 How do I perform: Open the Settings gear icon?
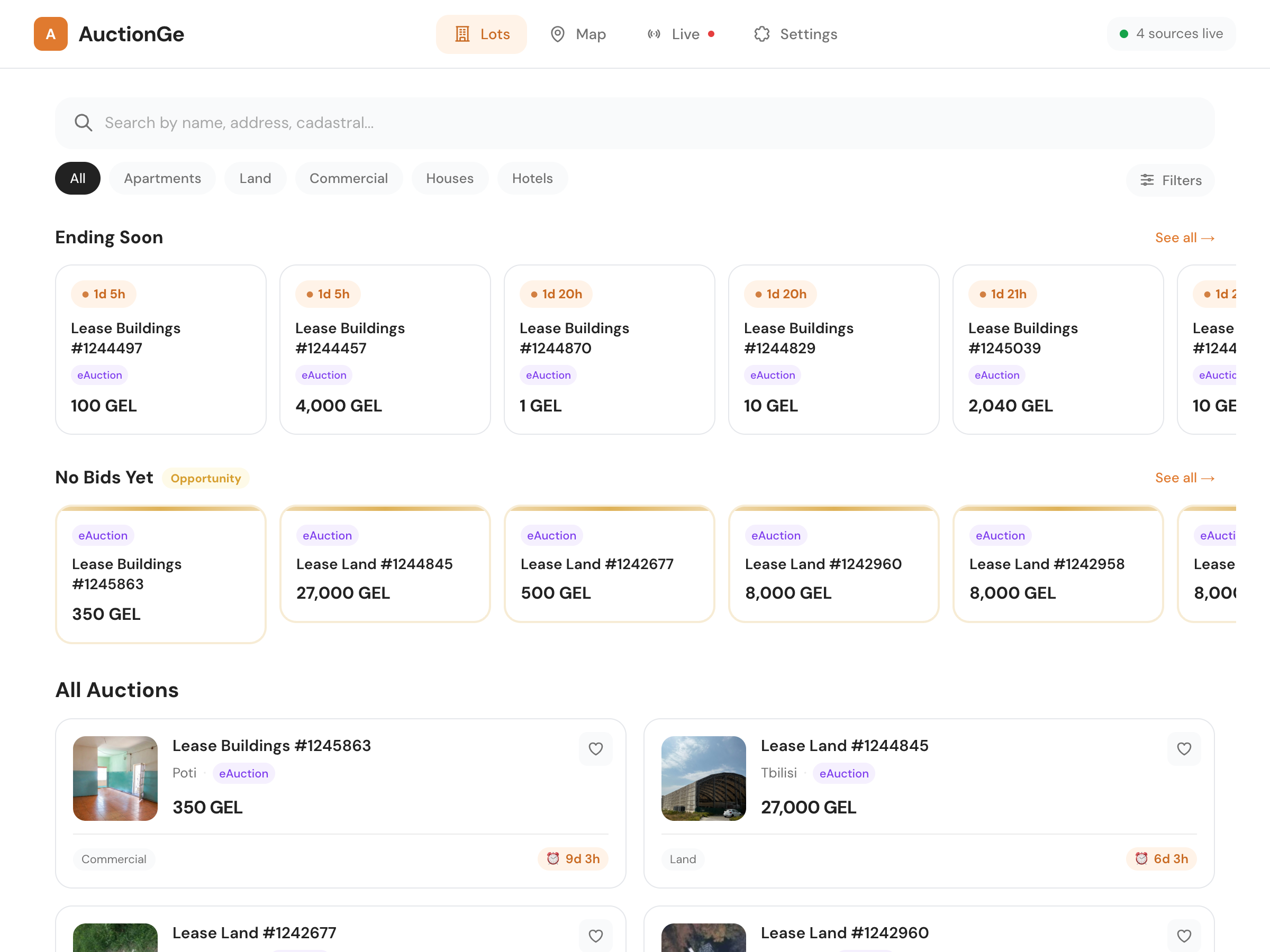pos(762,34)
